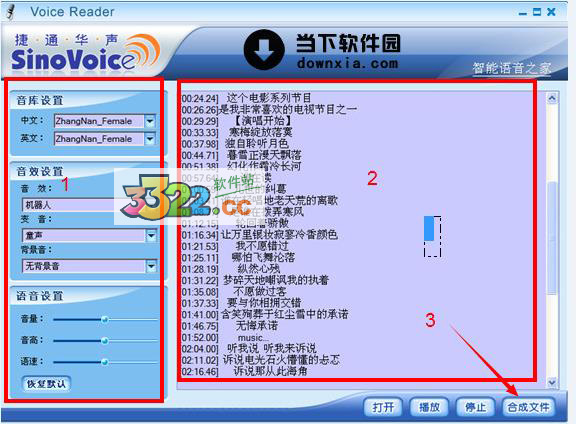This screenshot has height=424, width=576.
Task: Click the 音效 field showing 机器人
Action: pos(68,205)
